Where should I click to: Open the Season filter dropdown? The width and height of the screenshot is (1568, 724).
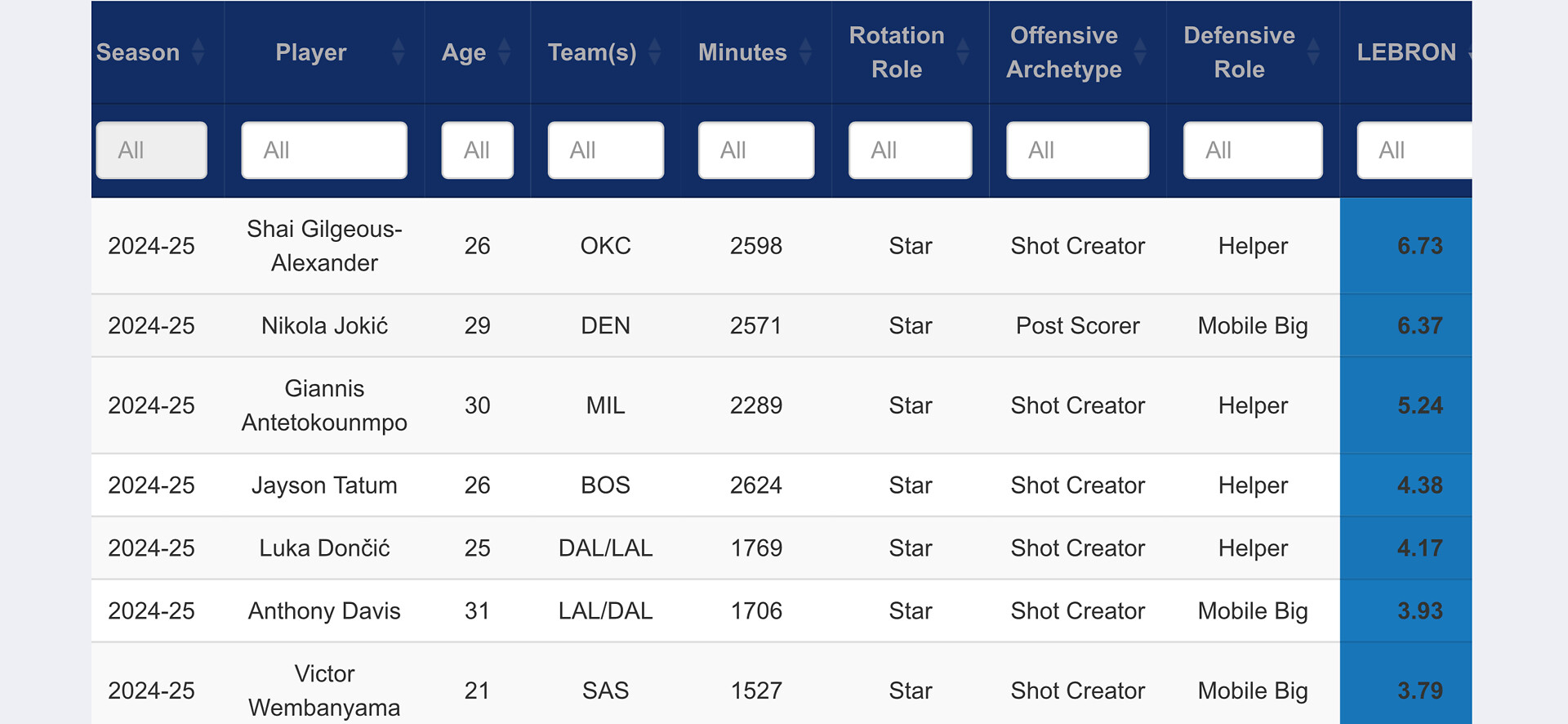coord(151,150)
